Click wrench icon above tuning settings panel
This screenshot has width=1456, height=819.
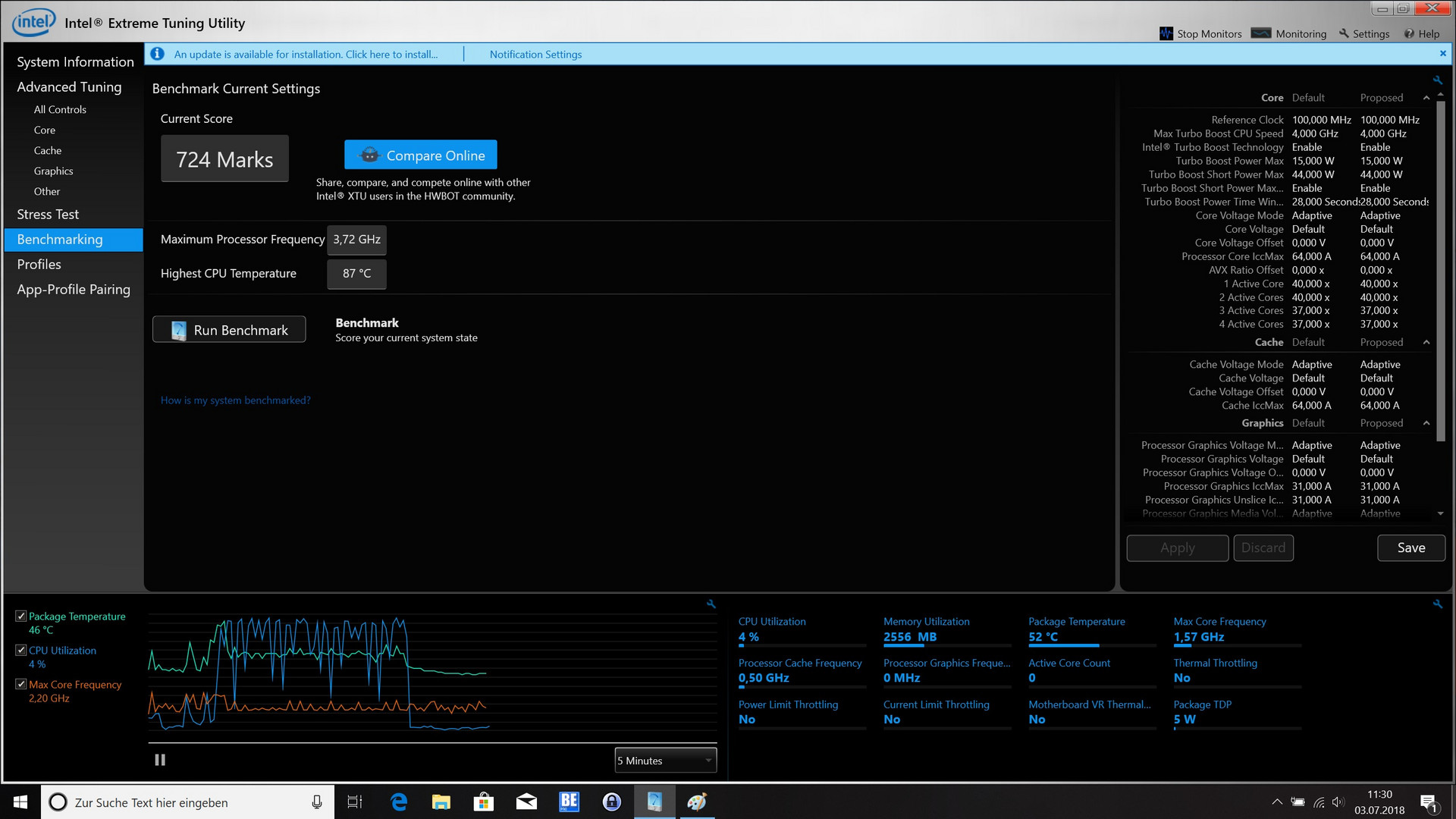click(x=1437, y=80)
